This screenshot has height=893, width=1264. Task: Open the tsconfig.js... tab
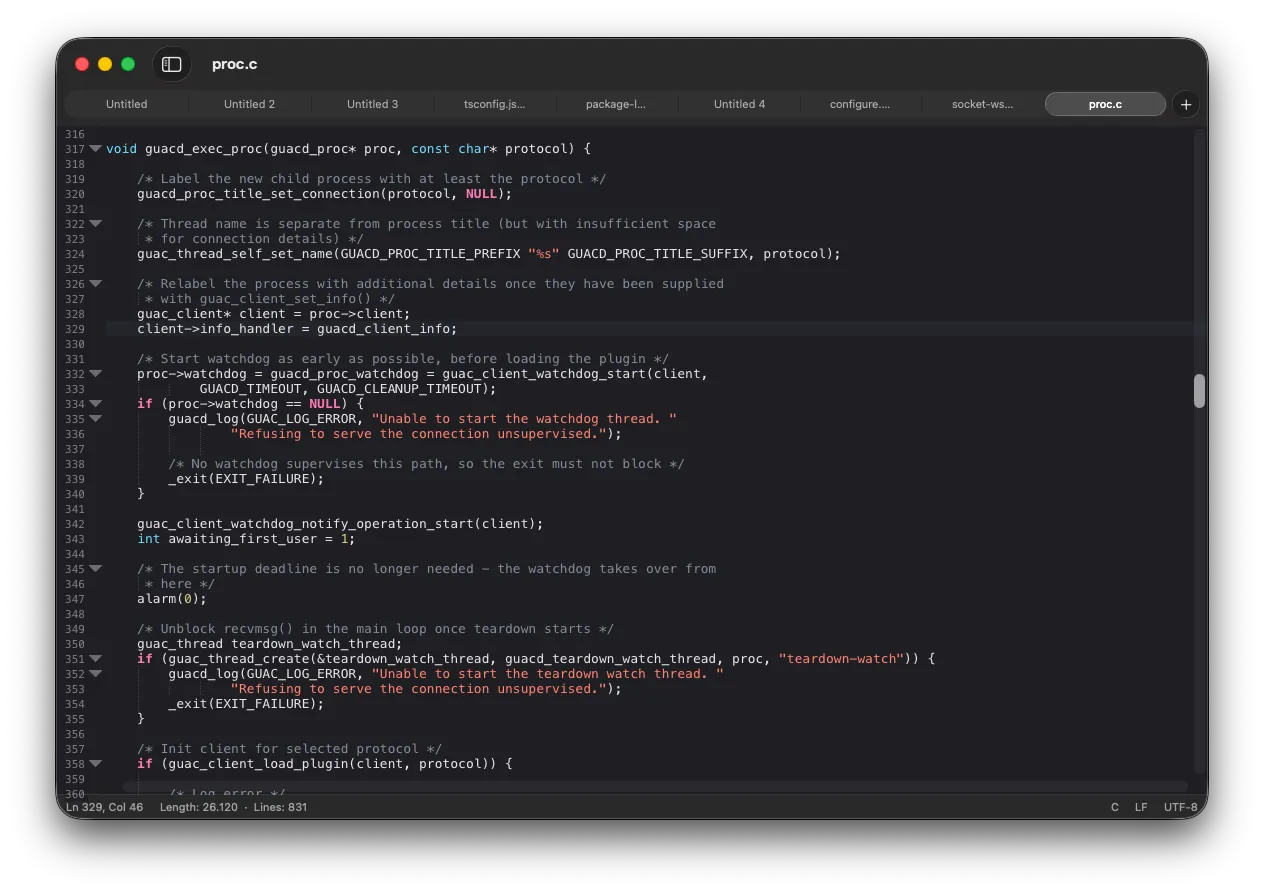(494, 104)
